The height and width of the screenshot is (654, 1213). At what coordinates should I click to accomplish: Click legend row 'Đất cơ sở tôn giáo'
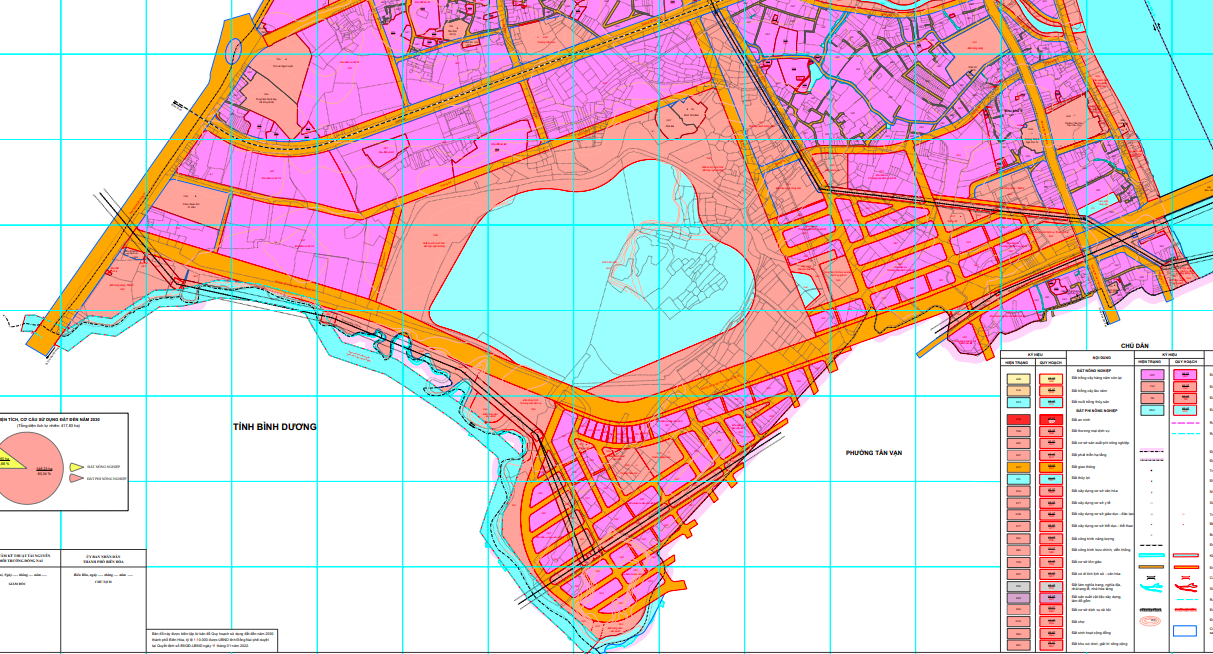click(x=1087, y=562)
